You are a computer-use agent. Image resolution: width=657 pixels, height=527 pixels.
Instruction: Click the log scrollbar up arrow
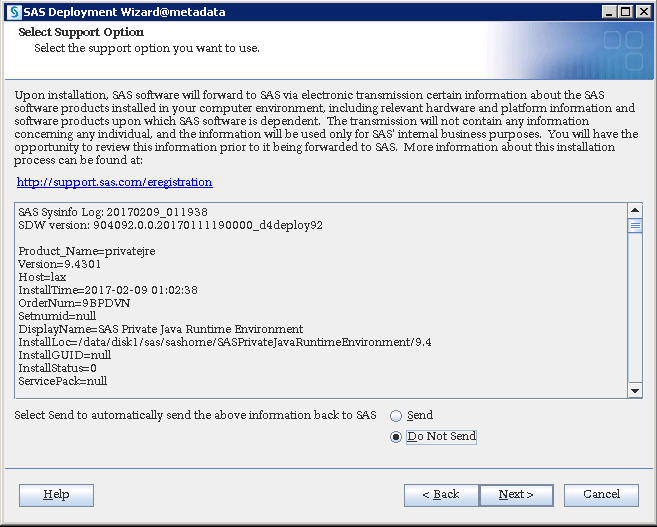[x=635, y=210]
